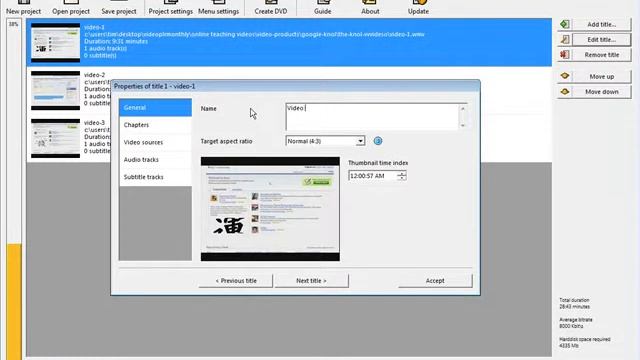Click the Add title... button

pyautogui.click(x=602, y=24)
